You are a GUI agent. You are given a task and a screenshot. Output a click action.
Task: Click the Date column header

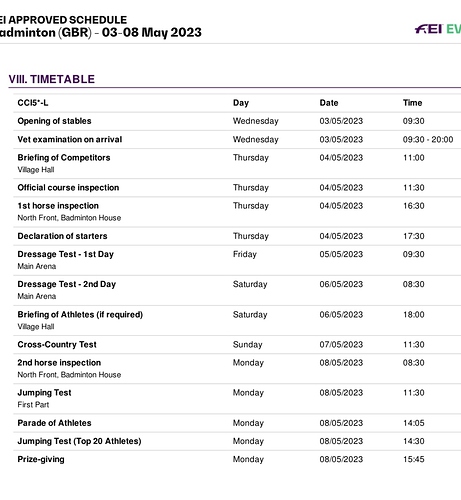tap(329, 103)
